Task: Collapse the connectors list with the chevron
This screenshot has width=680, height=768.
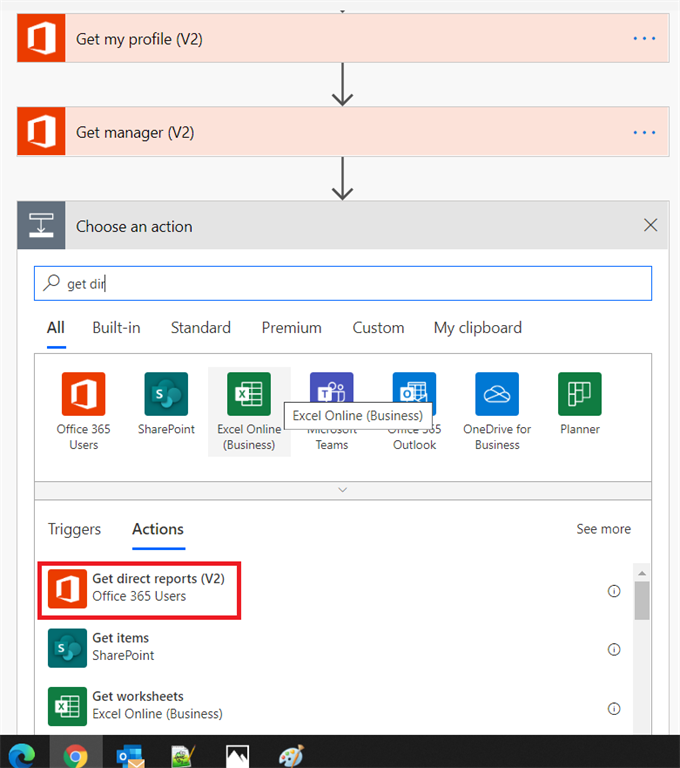Action: (343, 490)
